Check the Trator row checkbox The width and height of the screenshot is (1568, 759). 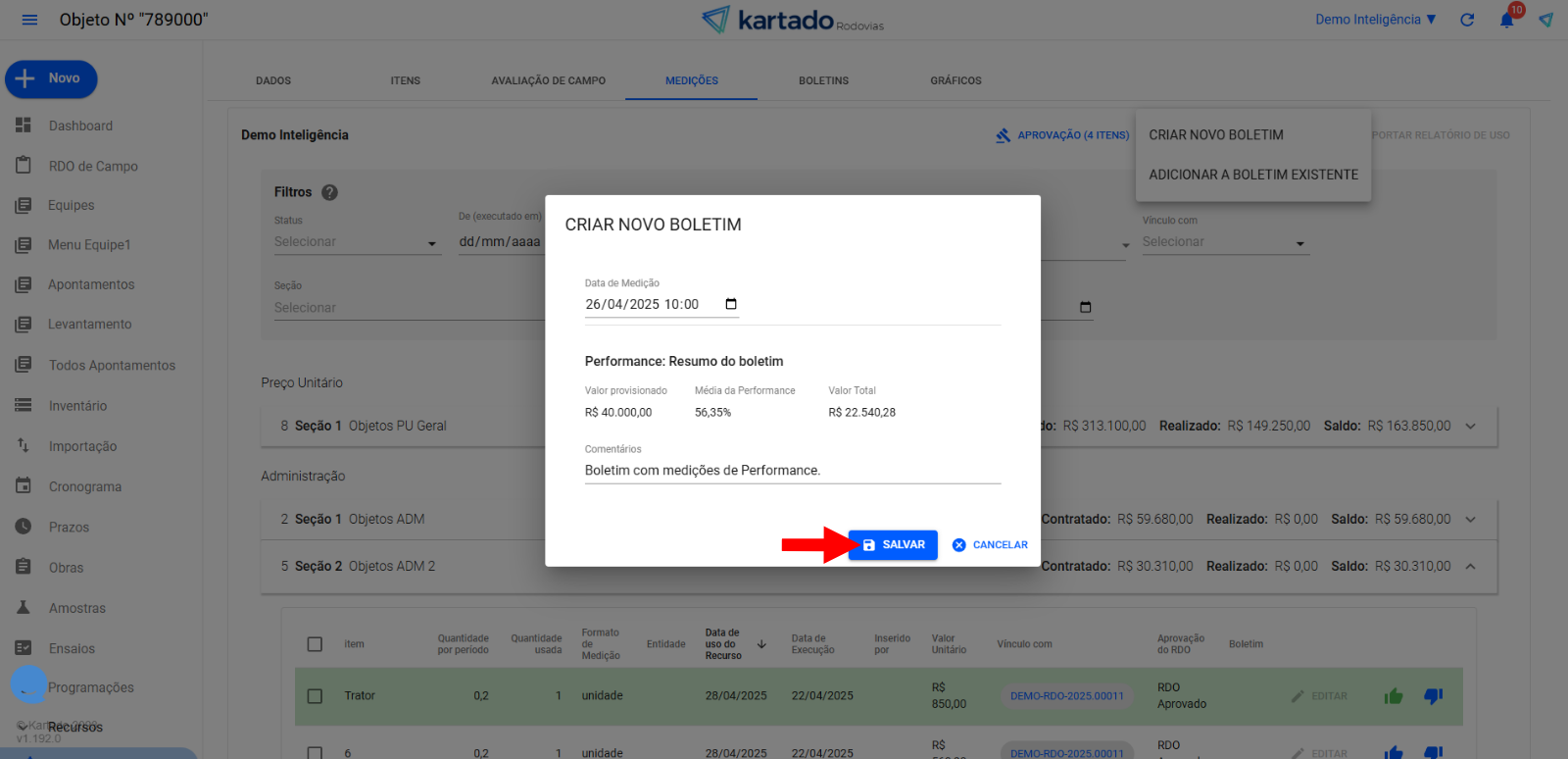tap(315, 696)
